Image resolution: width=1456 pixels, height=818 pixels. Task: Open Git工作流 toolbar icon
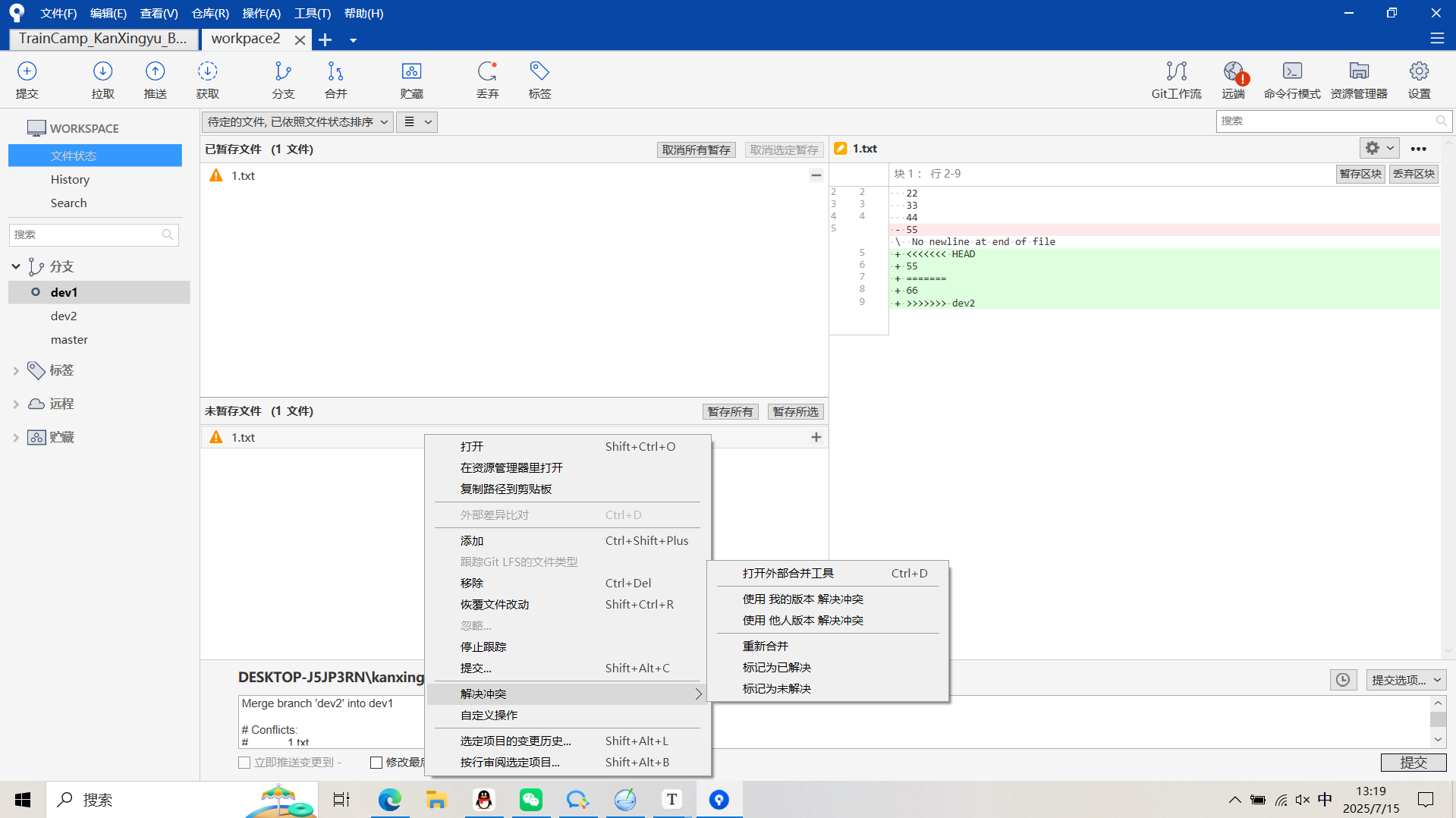pos(1176,80)
